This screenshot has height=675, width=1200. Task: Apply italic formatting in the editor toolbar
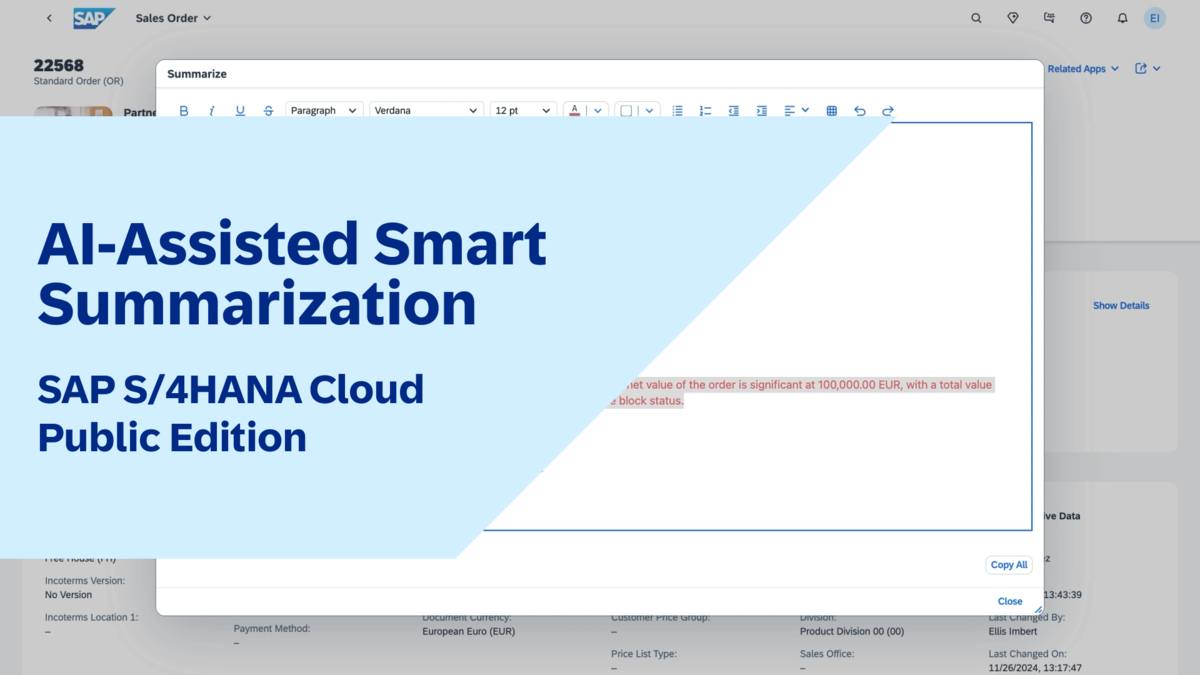pos(212,110)
